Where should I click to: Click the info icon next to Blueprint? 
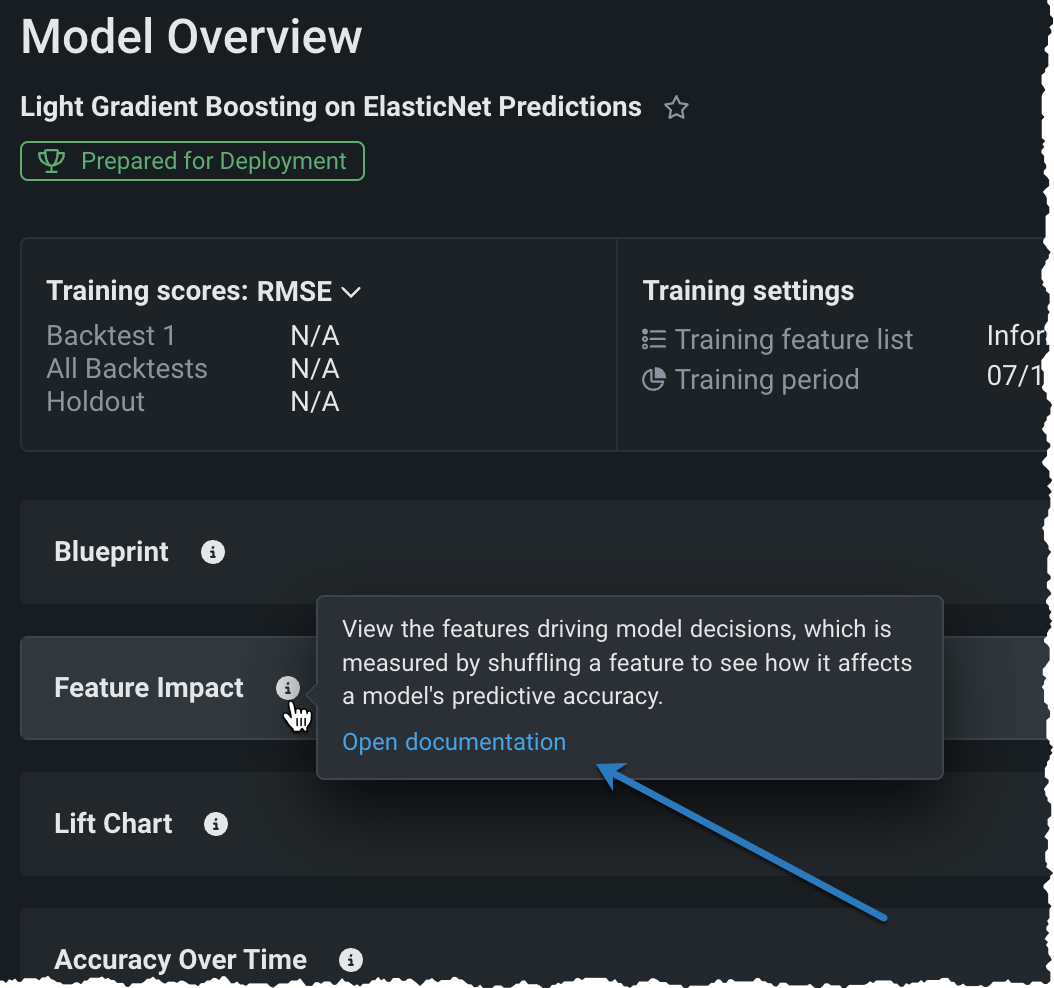[213, 552]
